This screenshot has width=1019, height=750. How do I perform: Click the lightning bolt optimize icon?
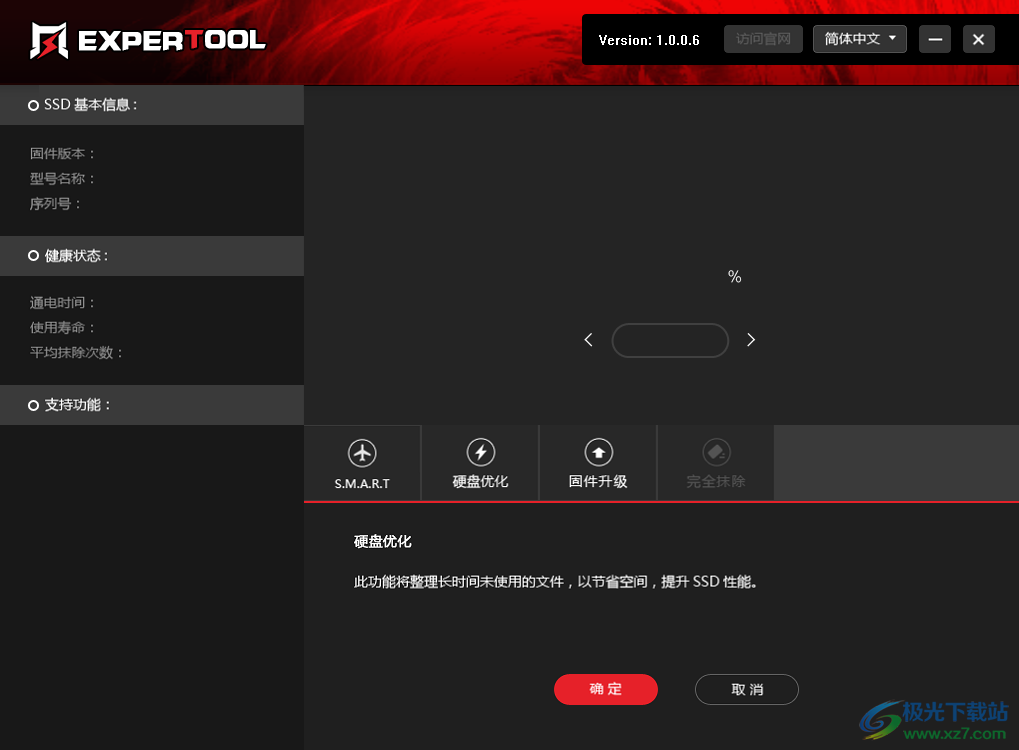click(x=481, y=452)
